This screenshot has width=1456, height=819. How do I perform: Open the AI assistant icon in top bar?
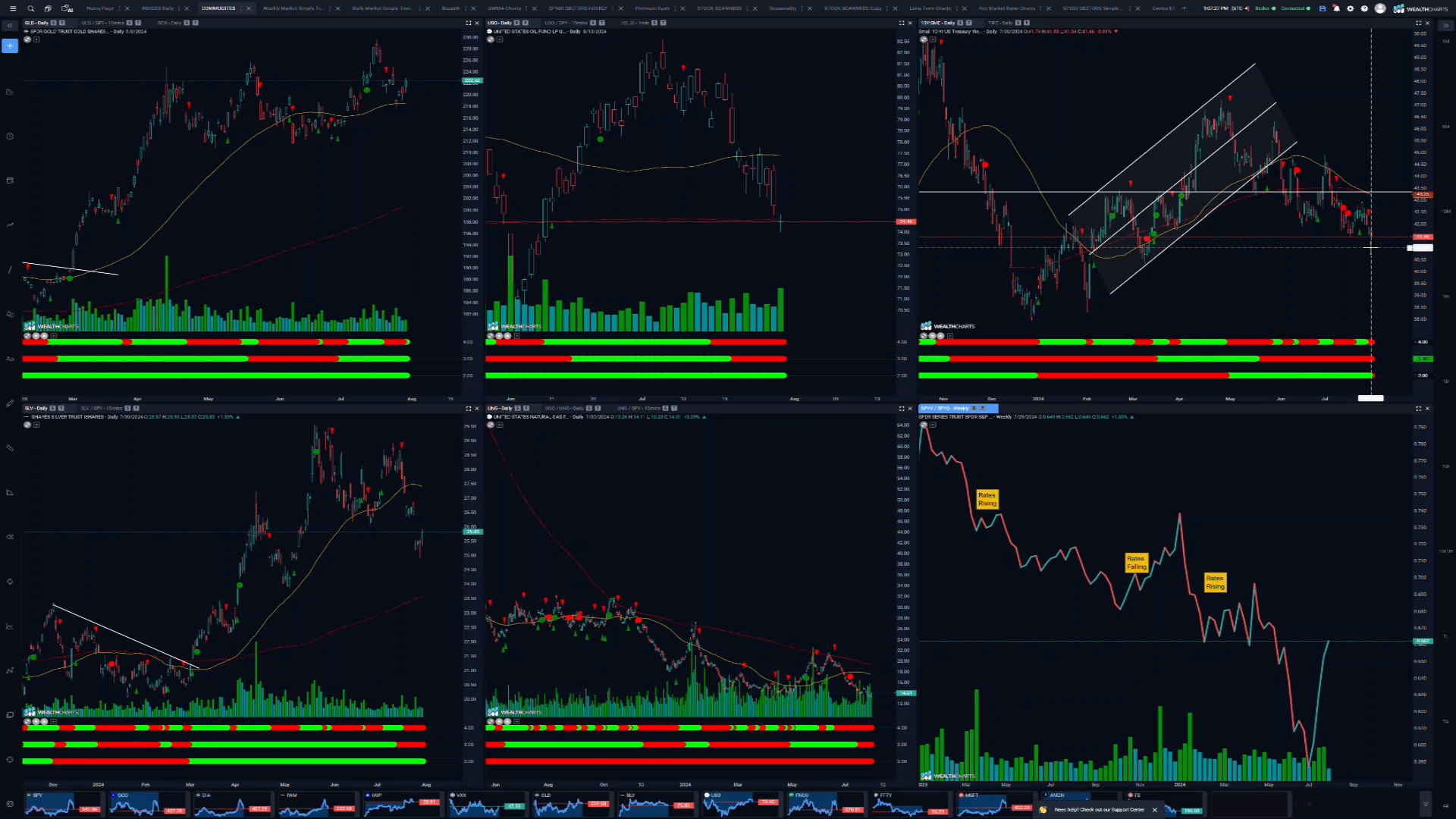click(x=67, y=8)
